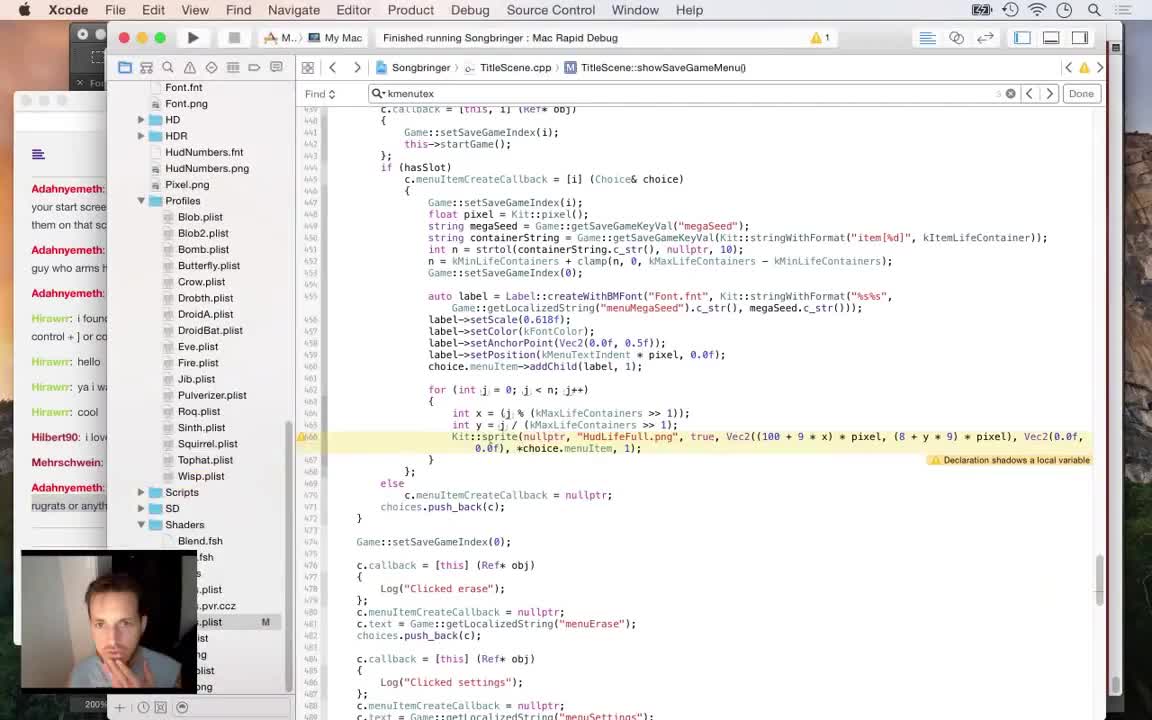Image resolution: width=1152 pixels, height=720 pixels.
Task: Toggle the Utilities panel
Action: coord(1080,38)
